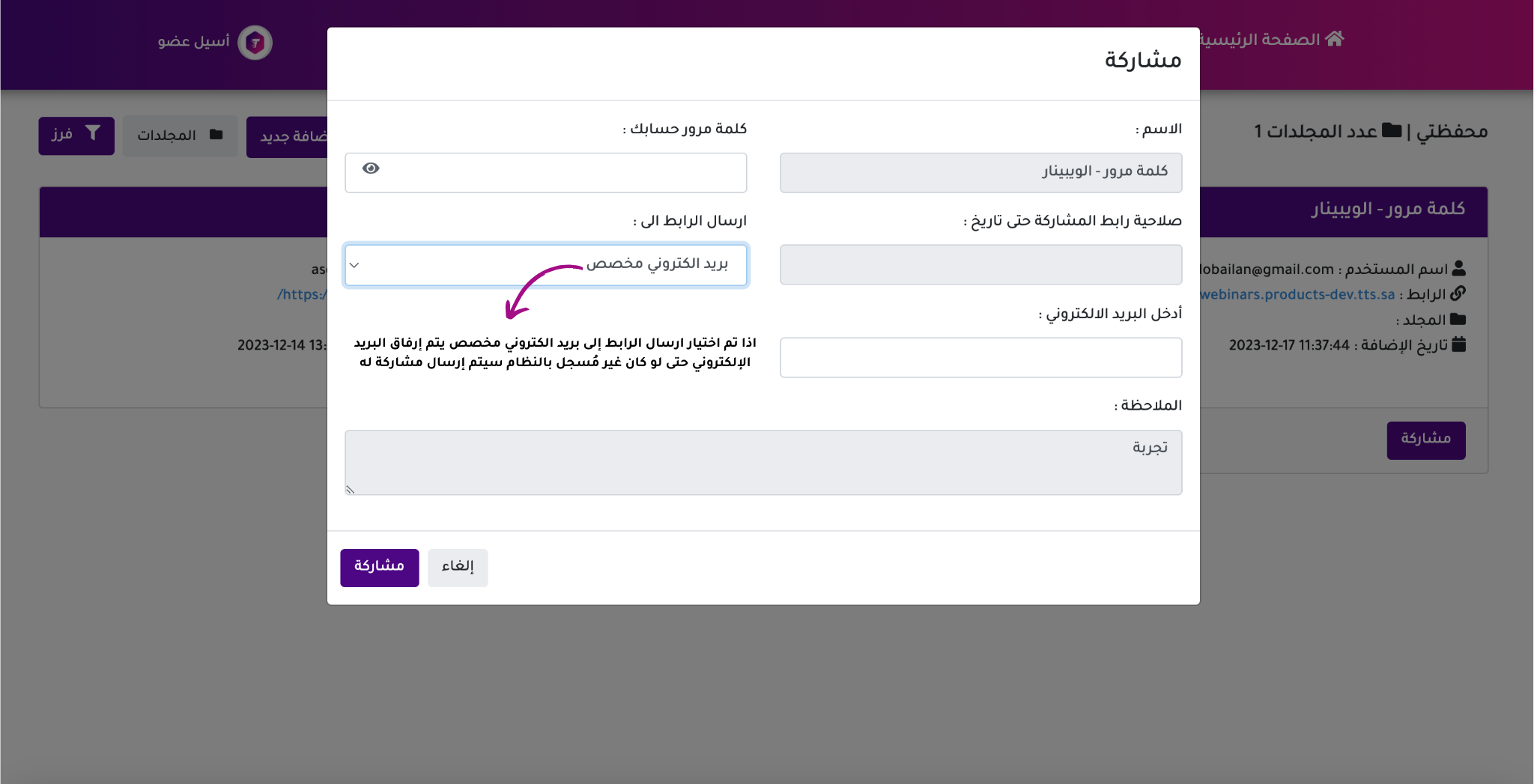Click the home icon in header
The width and height of the screenshot is (1534, 784).
coord(1335,39)
